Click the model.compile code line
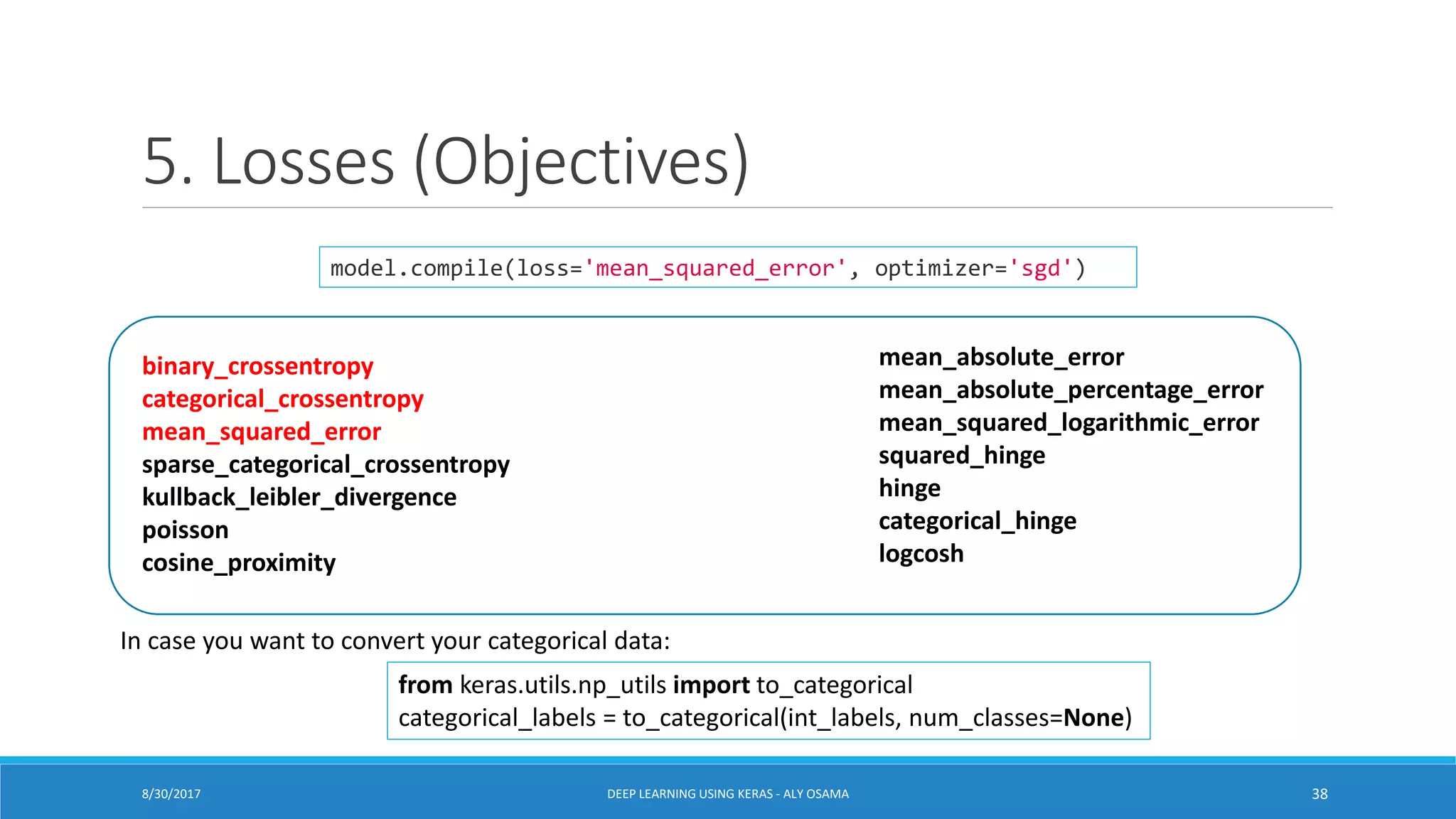 tap(708, 268)
